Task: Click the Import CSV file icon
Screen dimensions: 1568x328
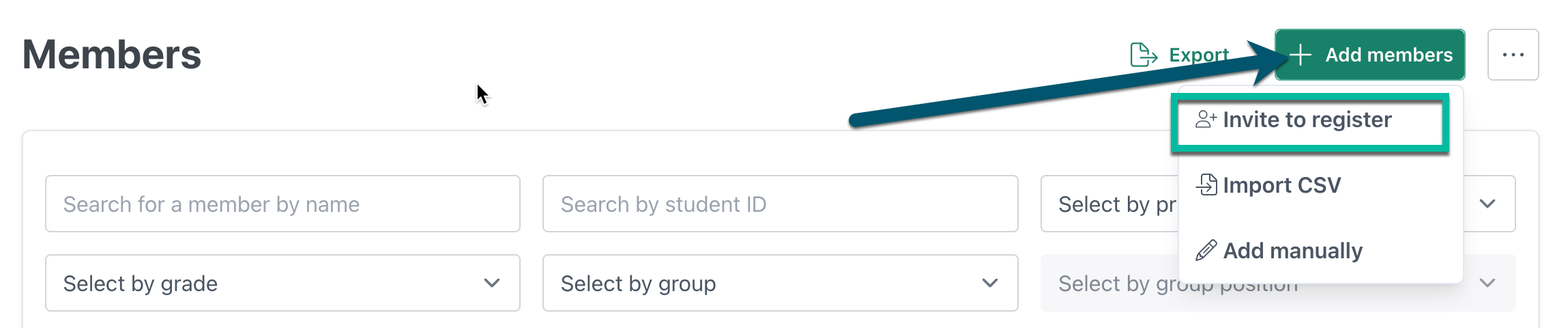Action: pos(1206,184)
